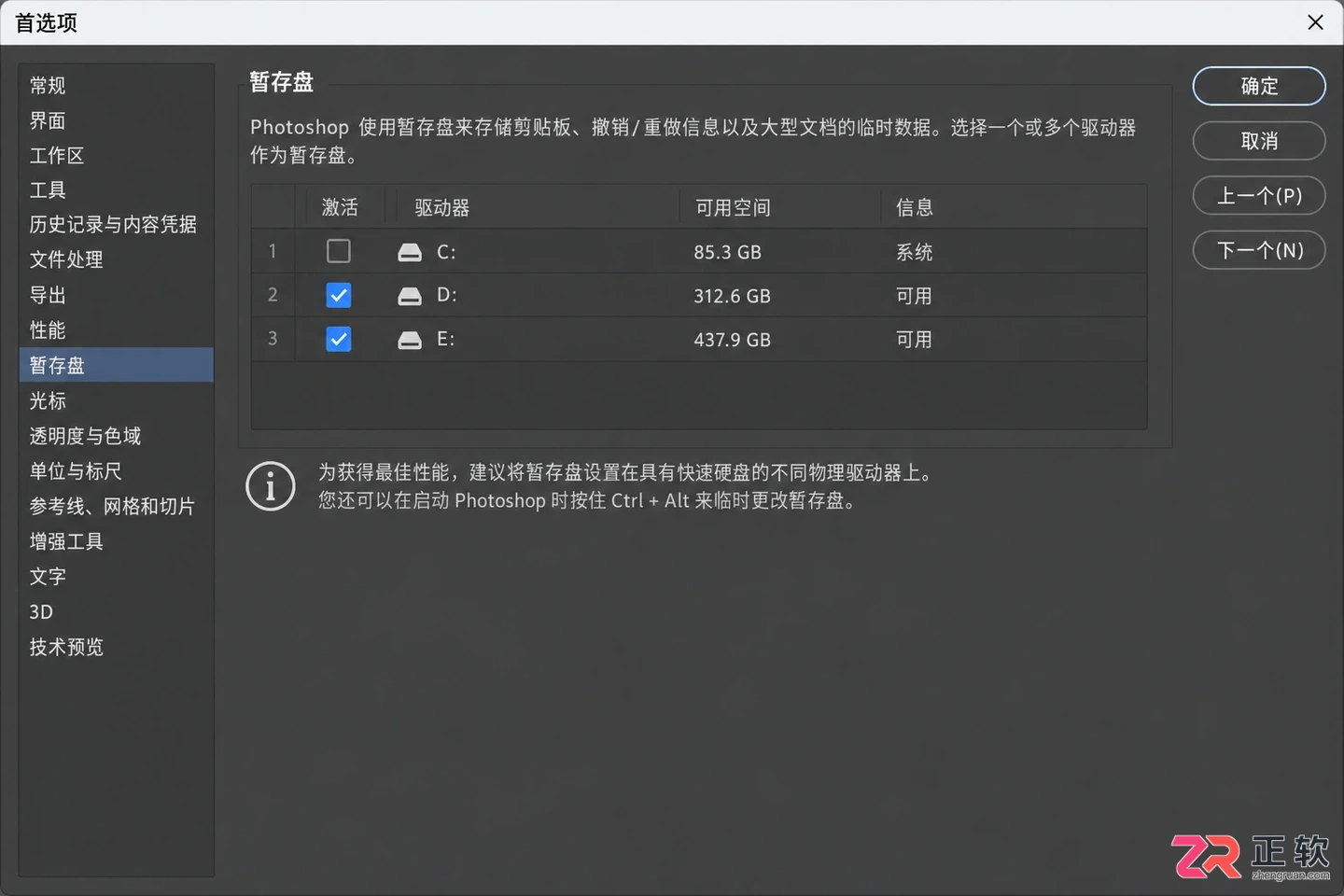Go to next section with 下一个(N)

tap(1259, 250)
